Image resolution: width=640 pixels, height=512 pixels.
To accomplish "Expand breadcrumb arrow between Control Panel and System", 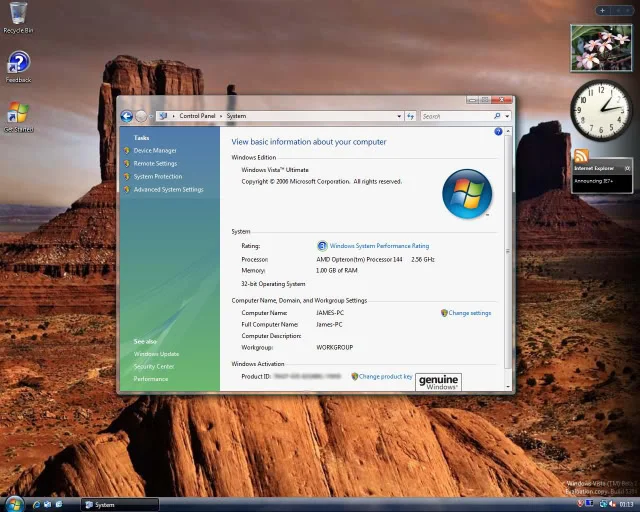I will click(x=221, y=116).
